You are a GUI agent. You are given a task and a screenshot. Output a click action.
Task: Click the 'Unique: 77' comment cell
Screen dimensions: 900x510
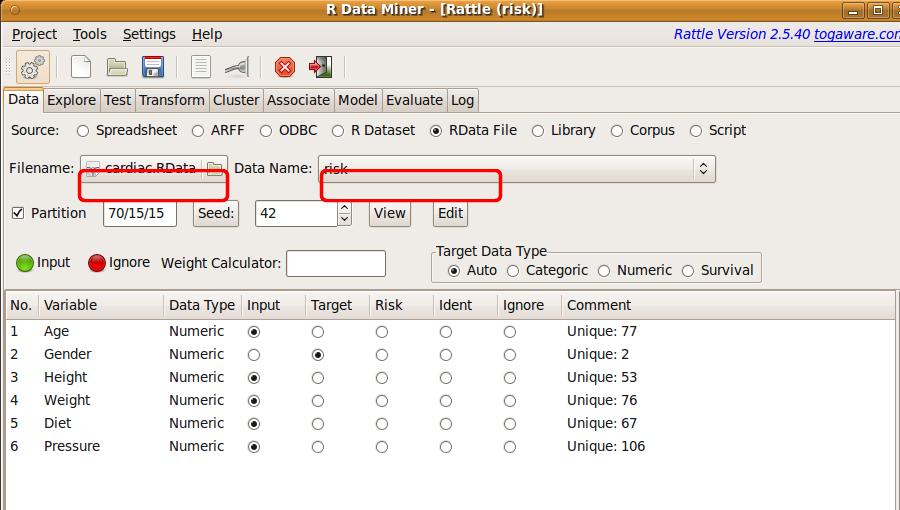[x=602, y=332]
